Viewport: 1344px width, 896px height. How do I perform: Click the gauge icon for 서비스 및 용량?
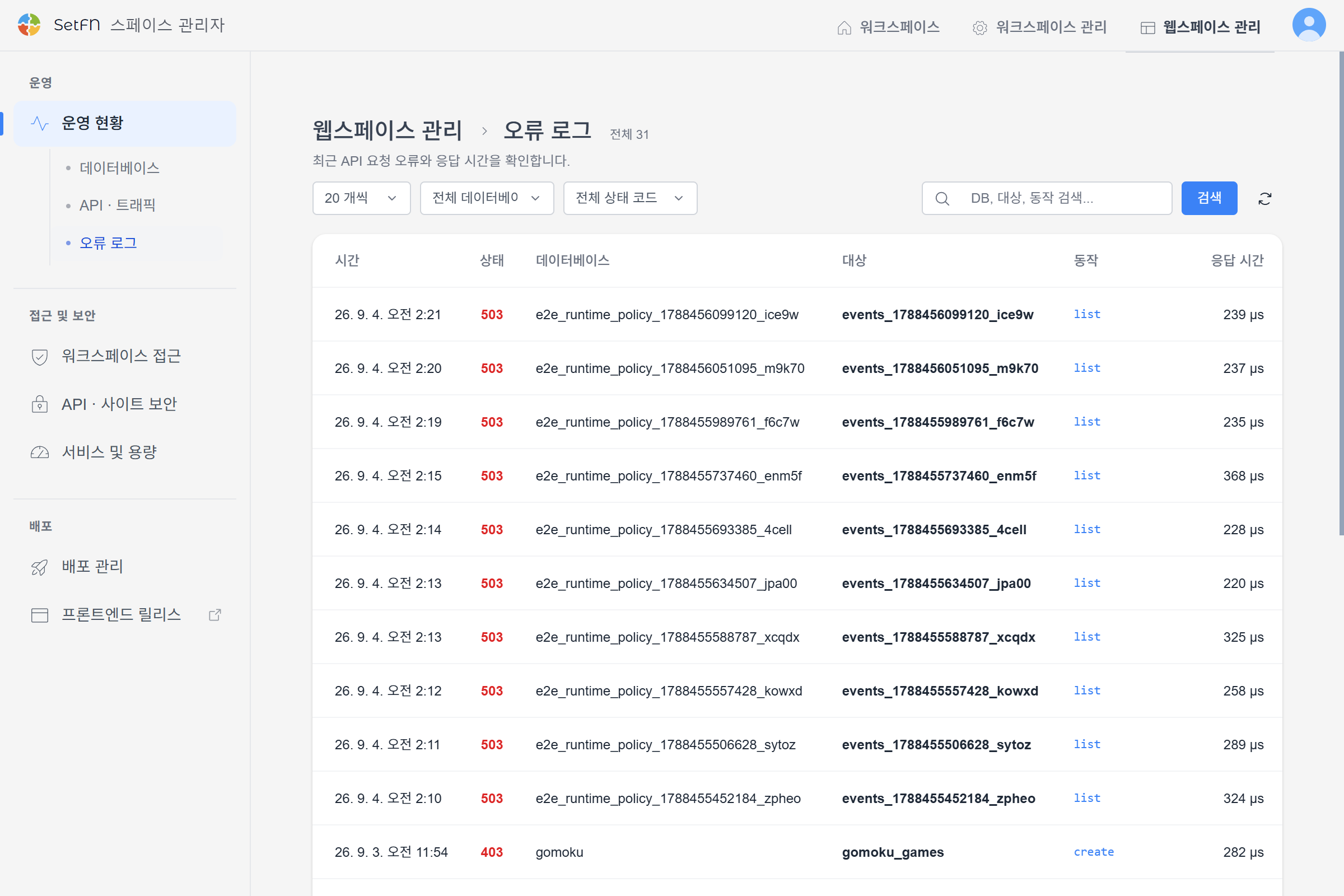point(39,452)
